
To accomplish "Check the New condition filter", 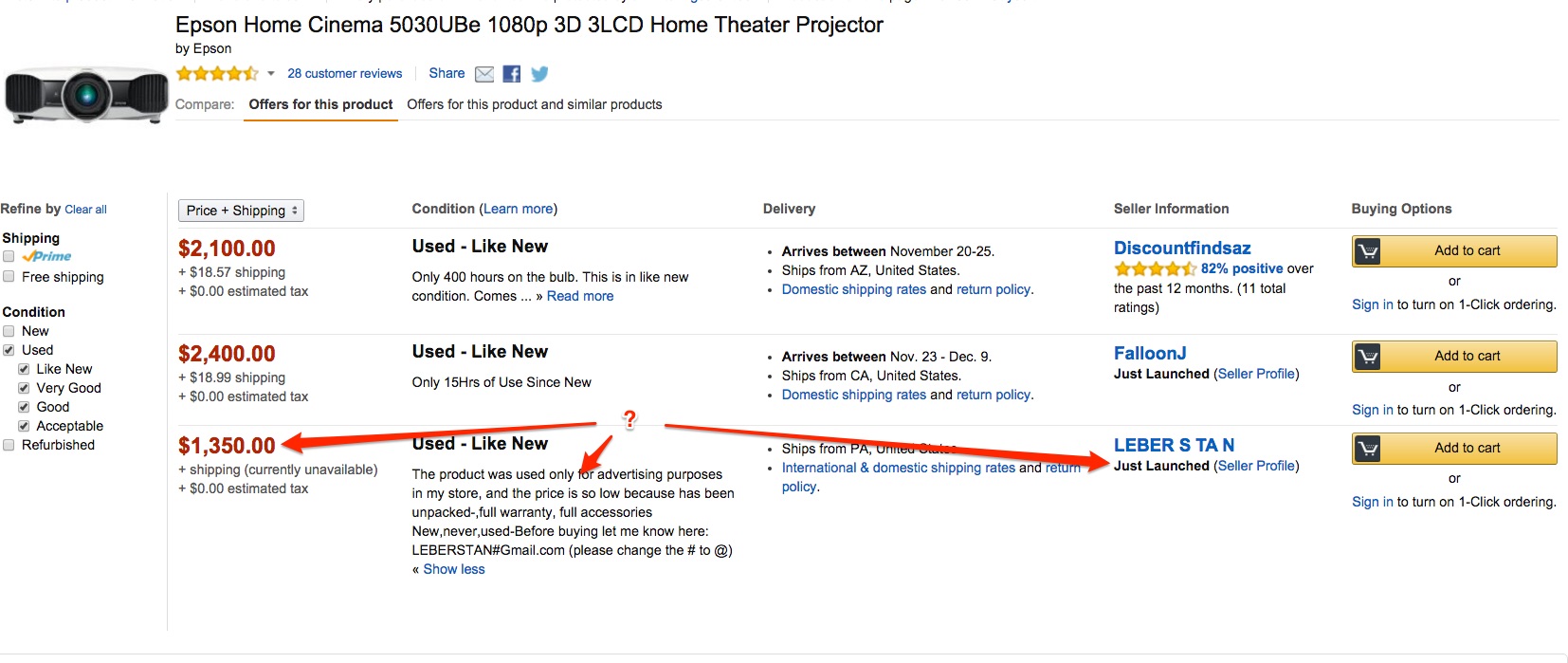I will tap(9, 331).
